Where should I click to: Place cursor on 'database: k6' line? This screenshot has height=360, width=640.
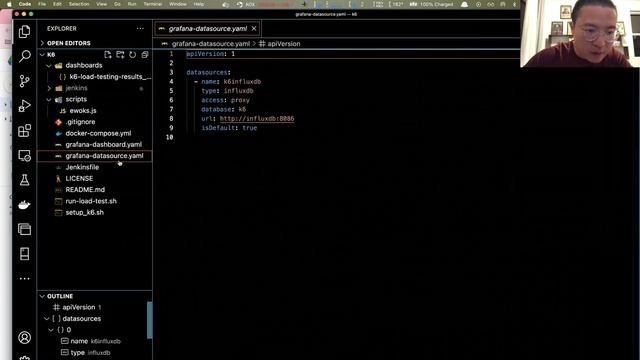pos(224,109)
